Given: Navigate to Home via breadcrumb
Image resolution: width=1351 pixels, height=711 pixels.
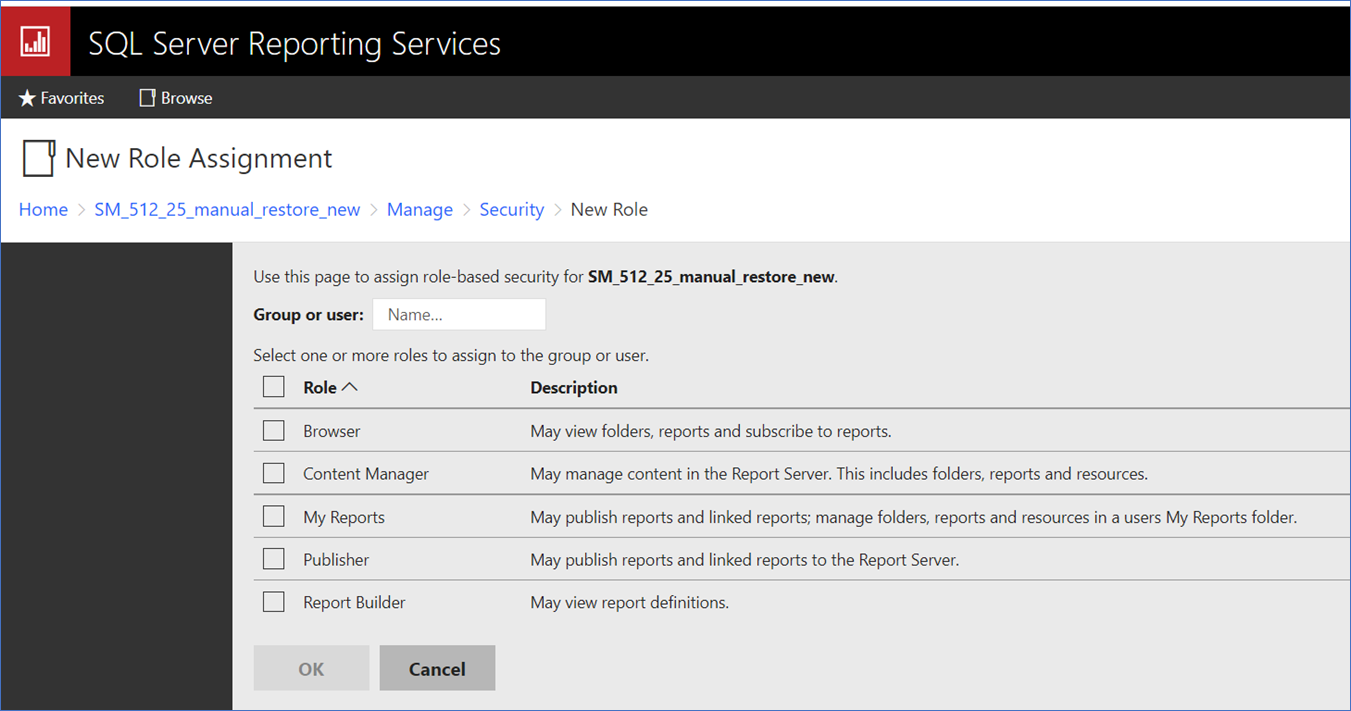Looking at the screenshot, I should [x=43, y=209].
